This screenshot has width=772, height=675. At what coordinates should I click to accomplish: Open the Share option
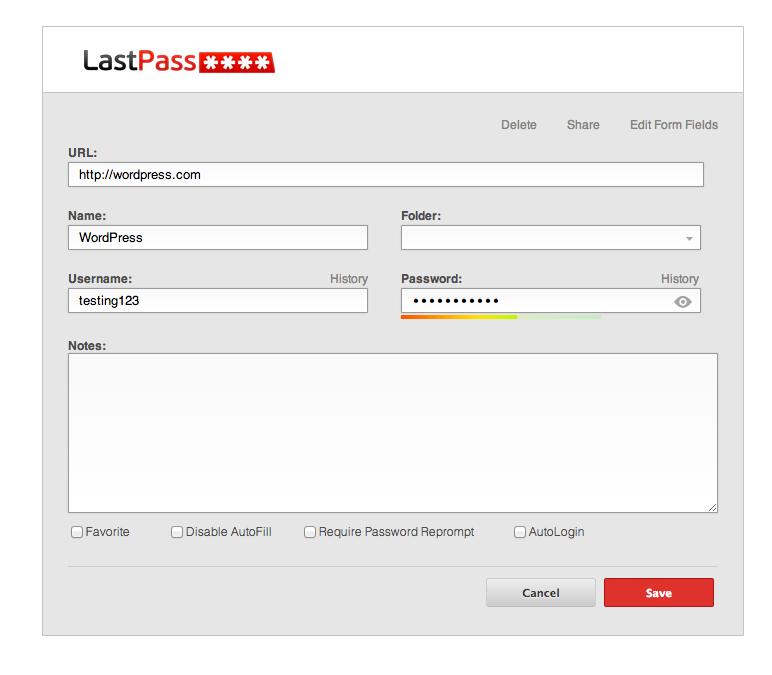583,125
